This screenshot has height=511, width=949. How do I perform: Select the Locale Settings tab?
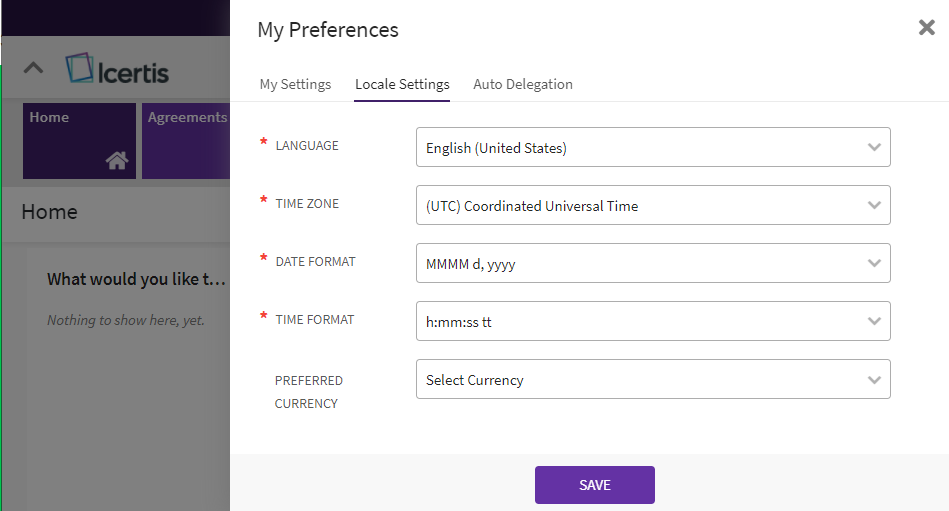[x=402, y=84]
